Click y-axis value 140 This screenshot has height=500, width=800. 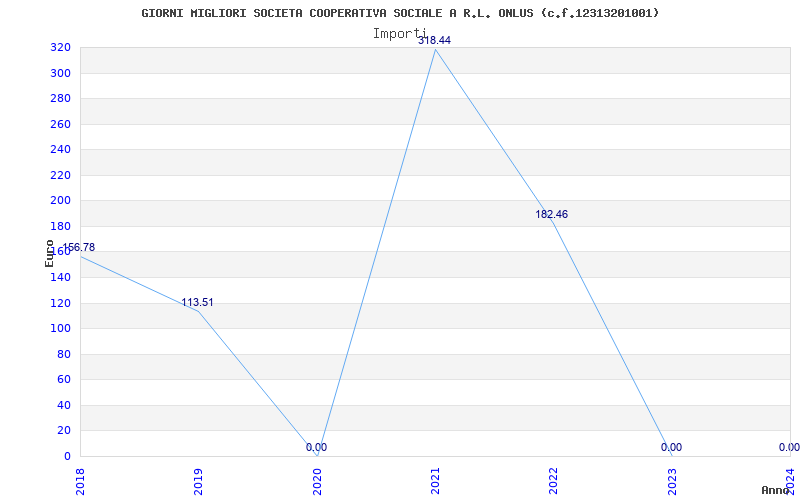[60, 278]
